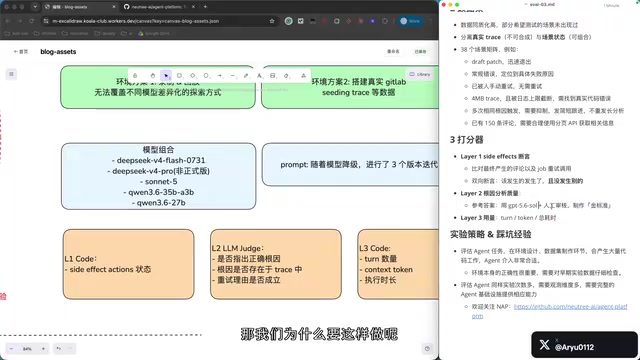The image size is (640, 360).
Task: Redo the canvas action
Action: pos(70,348)
